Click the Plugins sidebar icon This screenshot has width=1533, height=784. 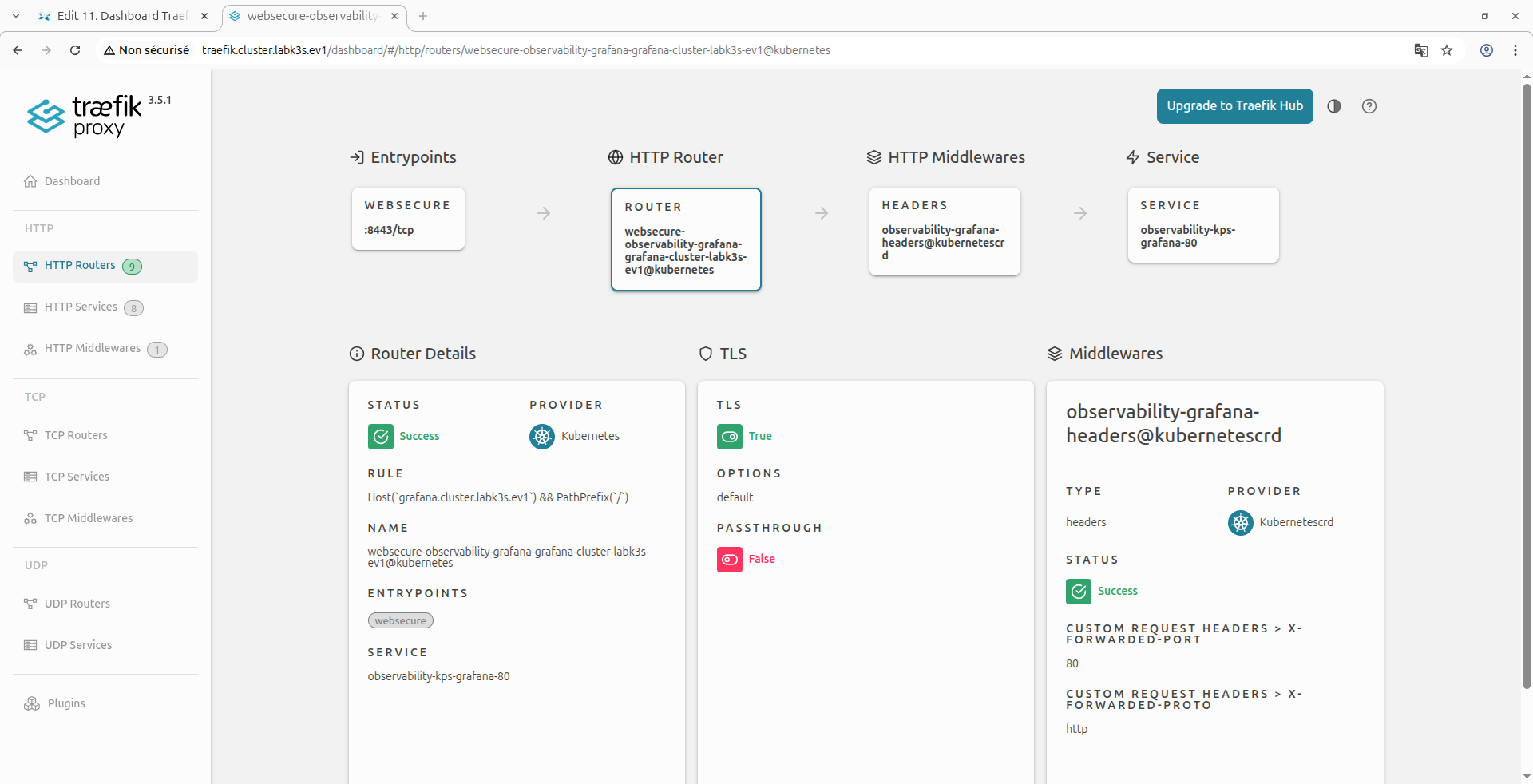point(32,703)
